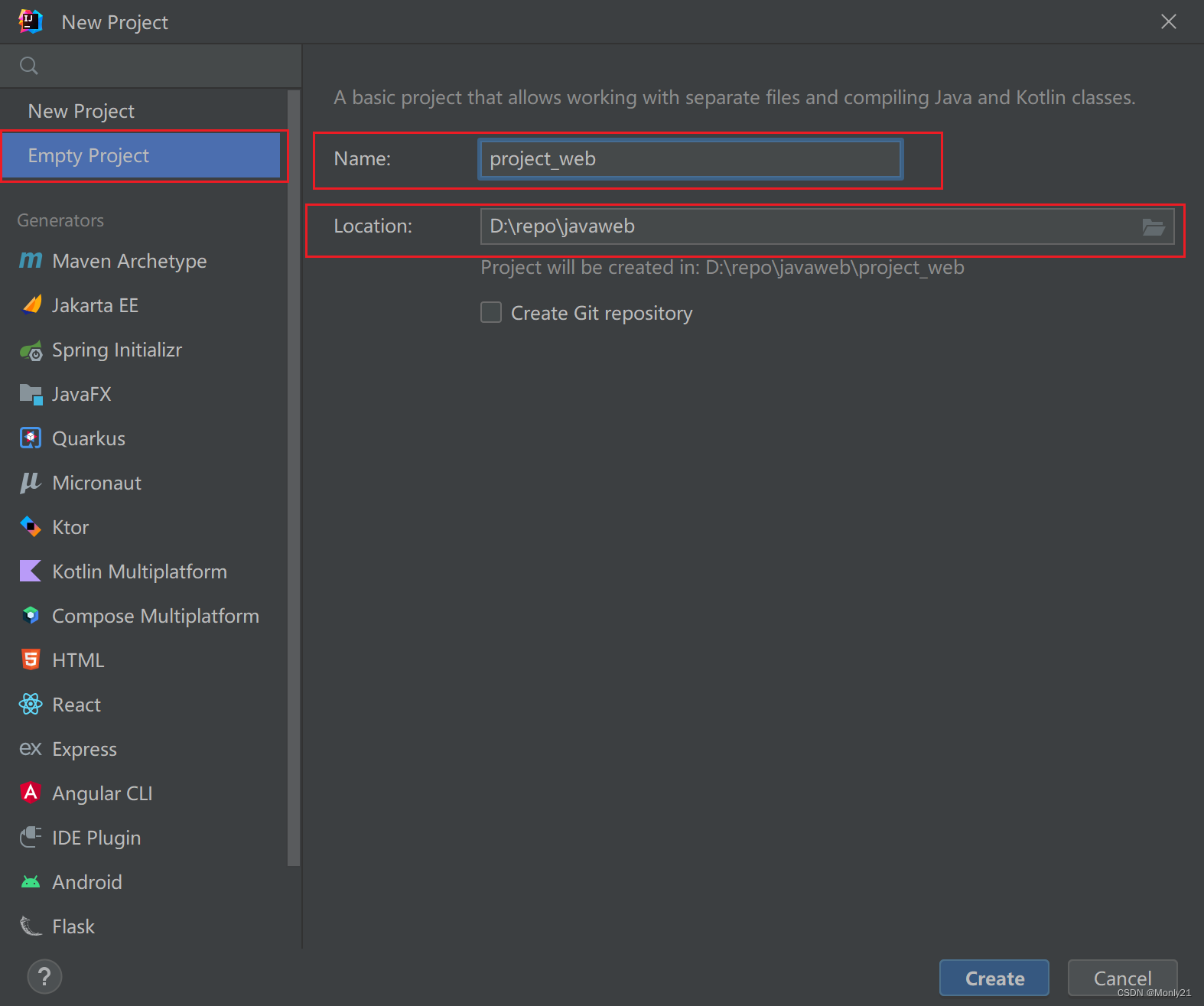
Task: Click the Express ex icon
Action: [31, 748]
